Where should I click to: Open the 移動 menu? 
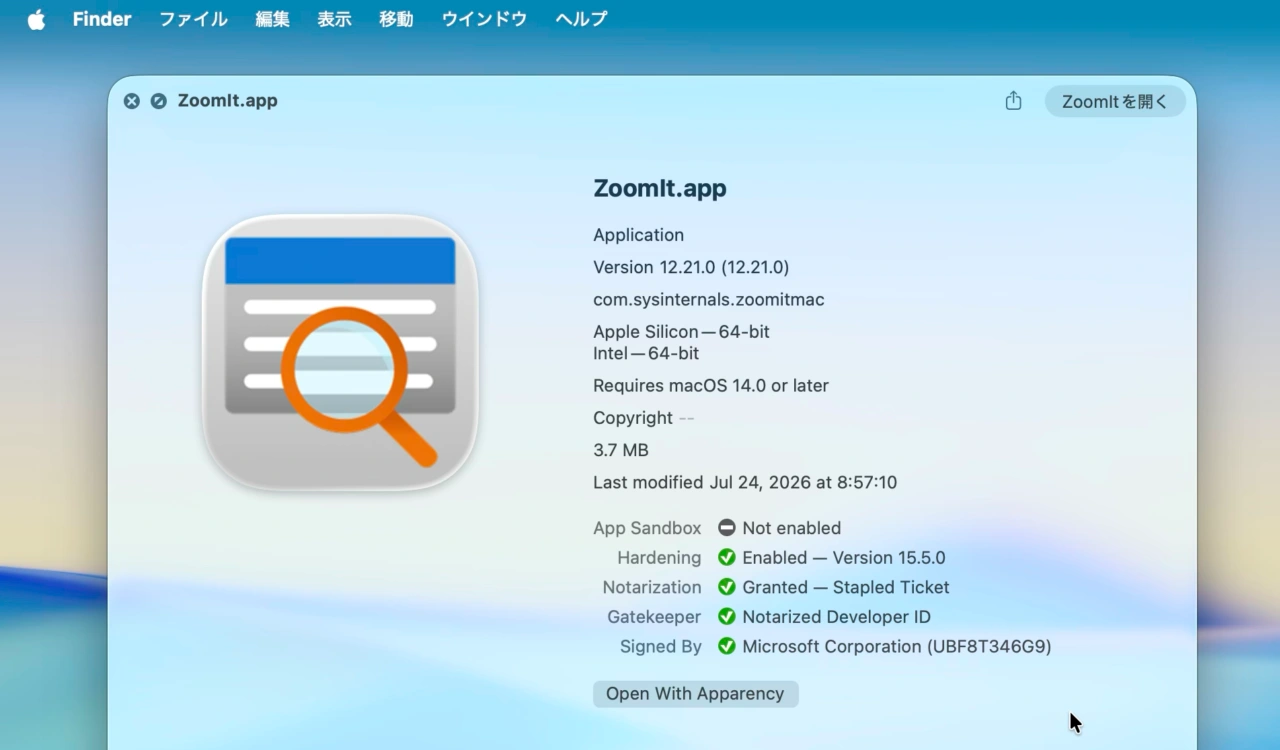click(x=396, y=19)
